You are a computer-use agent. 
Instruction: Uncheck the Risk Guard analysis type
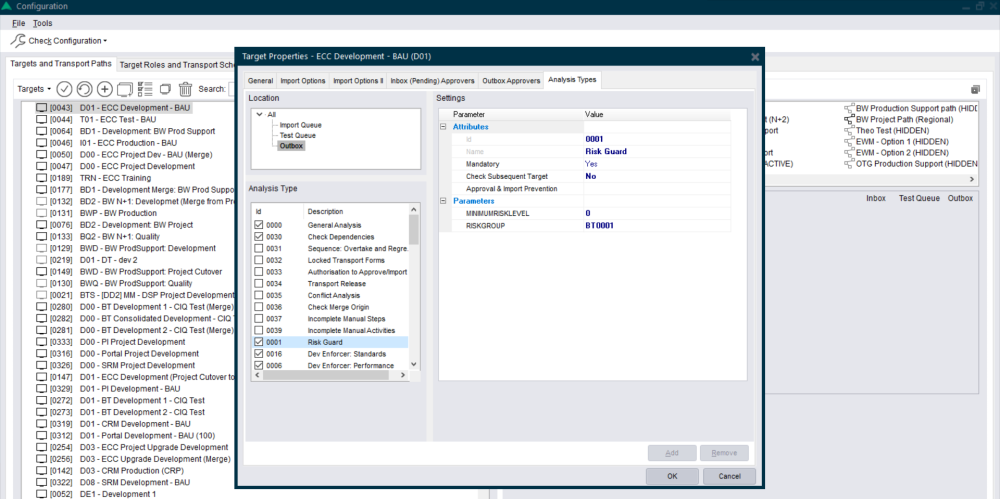click(259, 342)
